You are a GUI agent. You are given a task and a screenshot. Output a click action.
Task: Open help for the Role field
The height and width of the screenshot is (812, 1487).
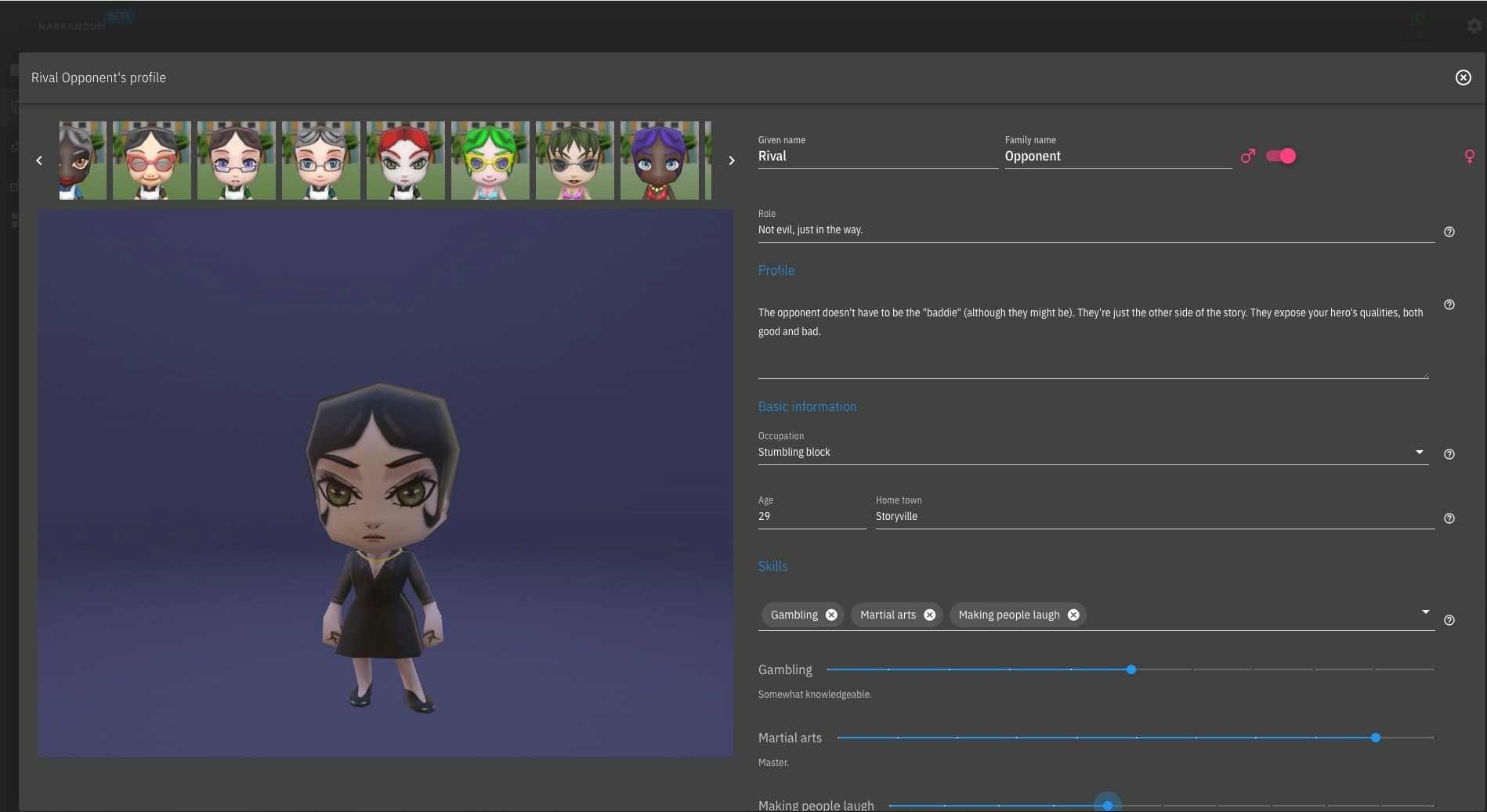pos(1449,232)
